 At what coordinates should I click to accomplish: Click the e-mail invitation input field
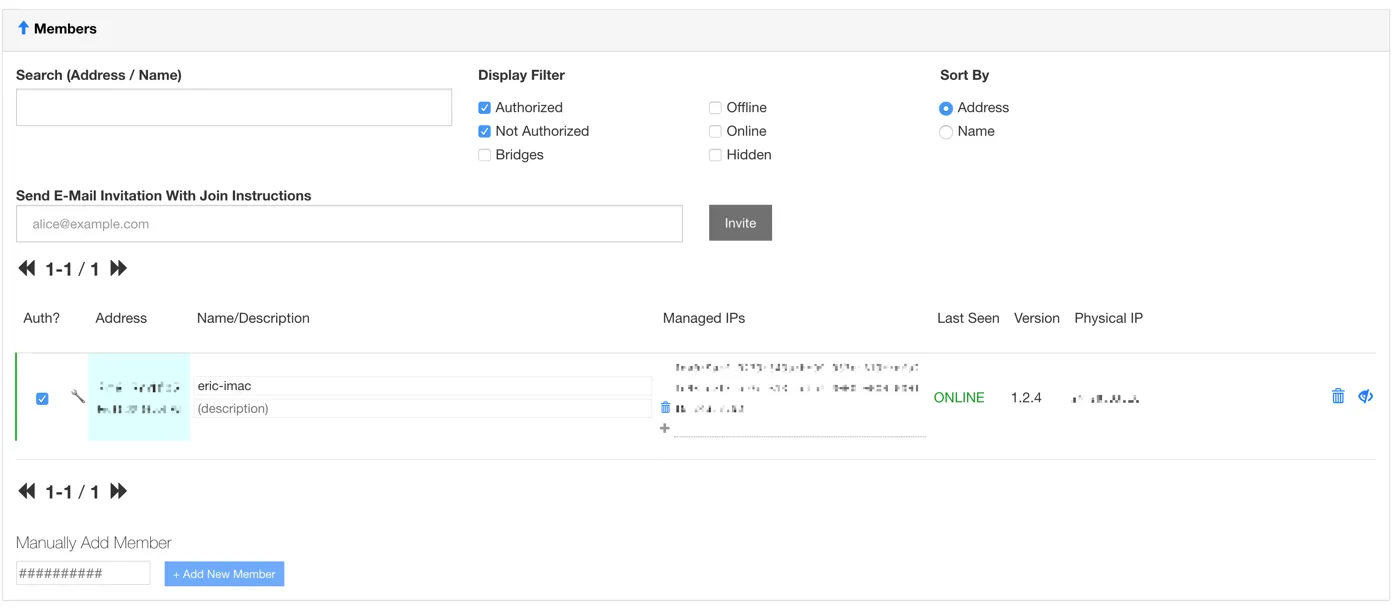tap(349, 224)
